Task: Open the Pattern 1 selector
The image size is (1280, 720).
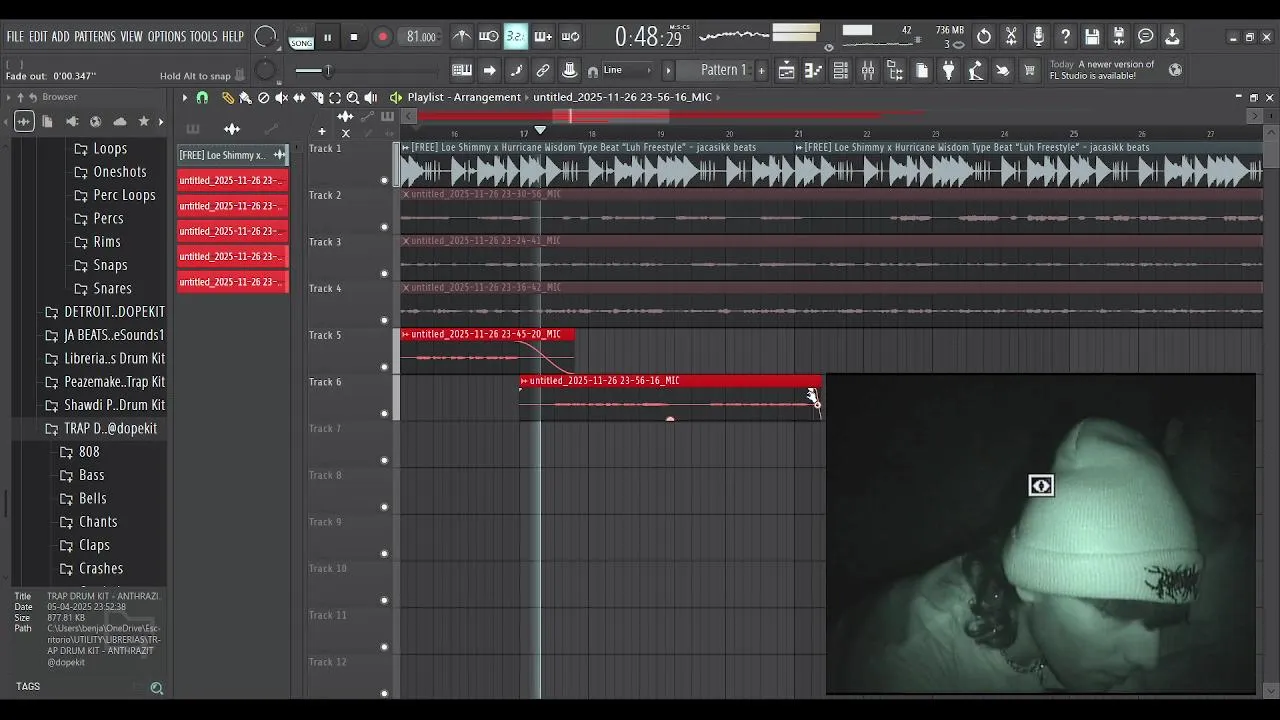Action: [x=724, y=70]
